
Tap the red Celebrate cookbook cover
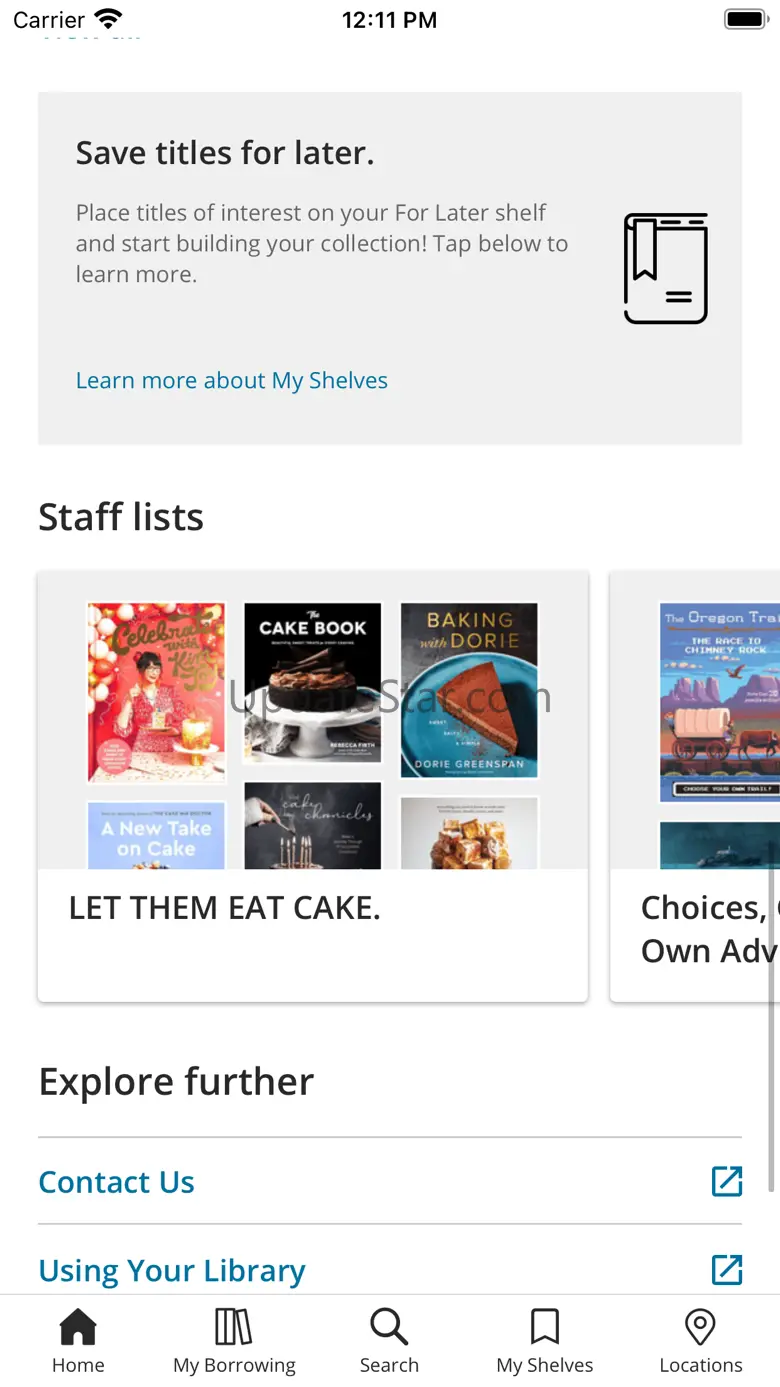click(156, 692)
